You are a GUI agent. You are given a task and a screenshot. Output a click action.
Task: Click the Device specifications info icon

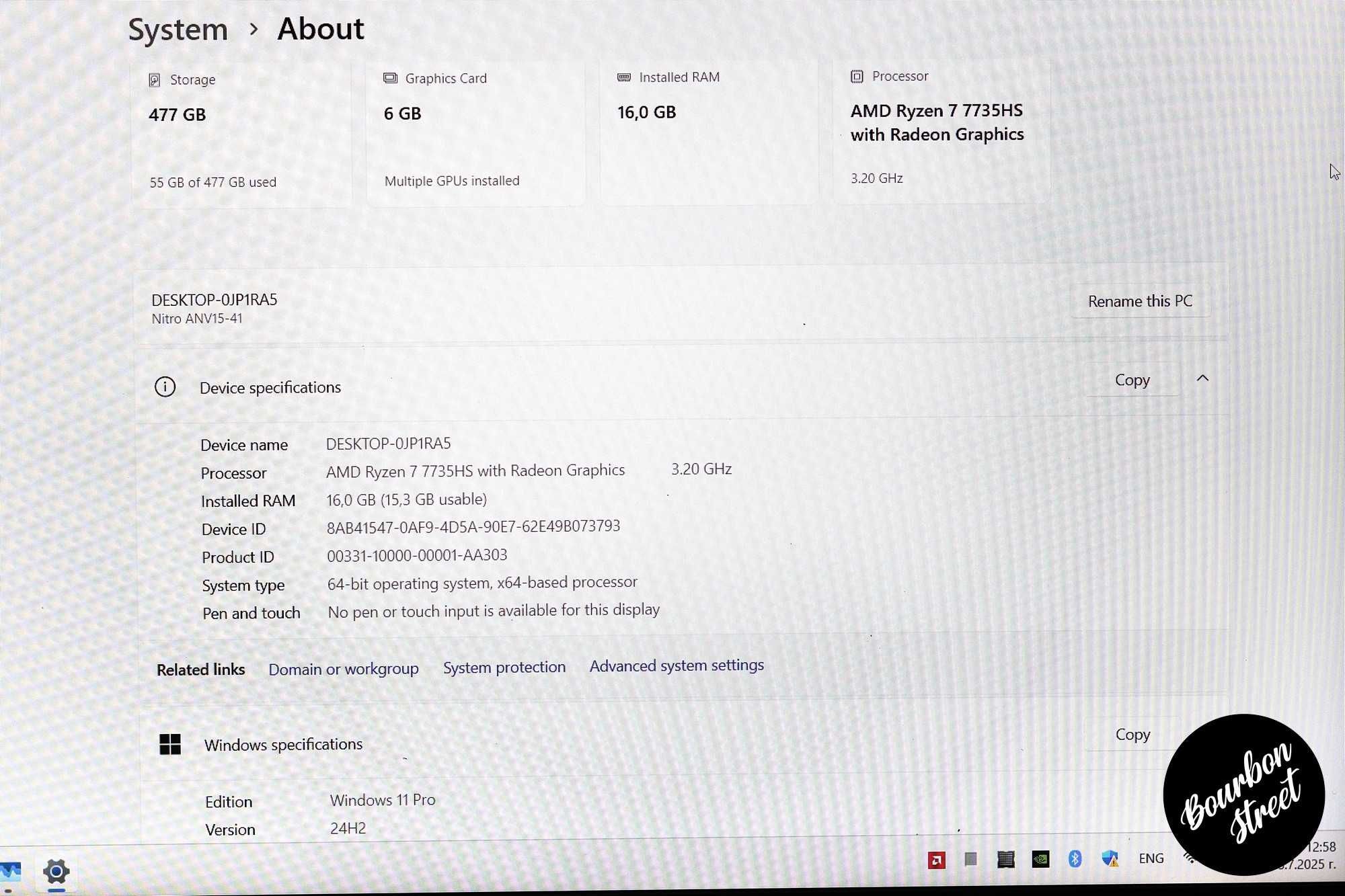tap(165, 386)
